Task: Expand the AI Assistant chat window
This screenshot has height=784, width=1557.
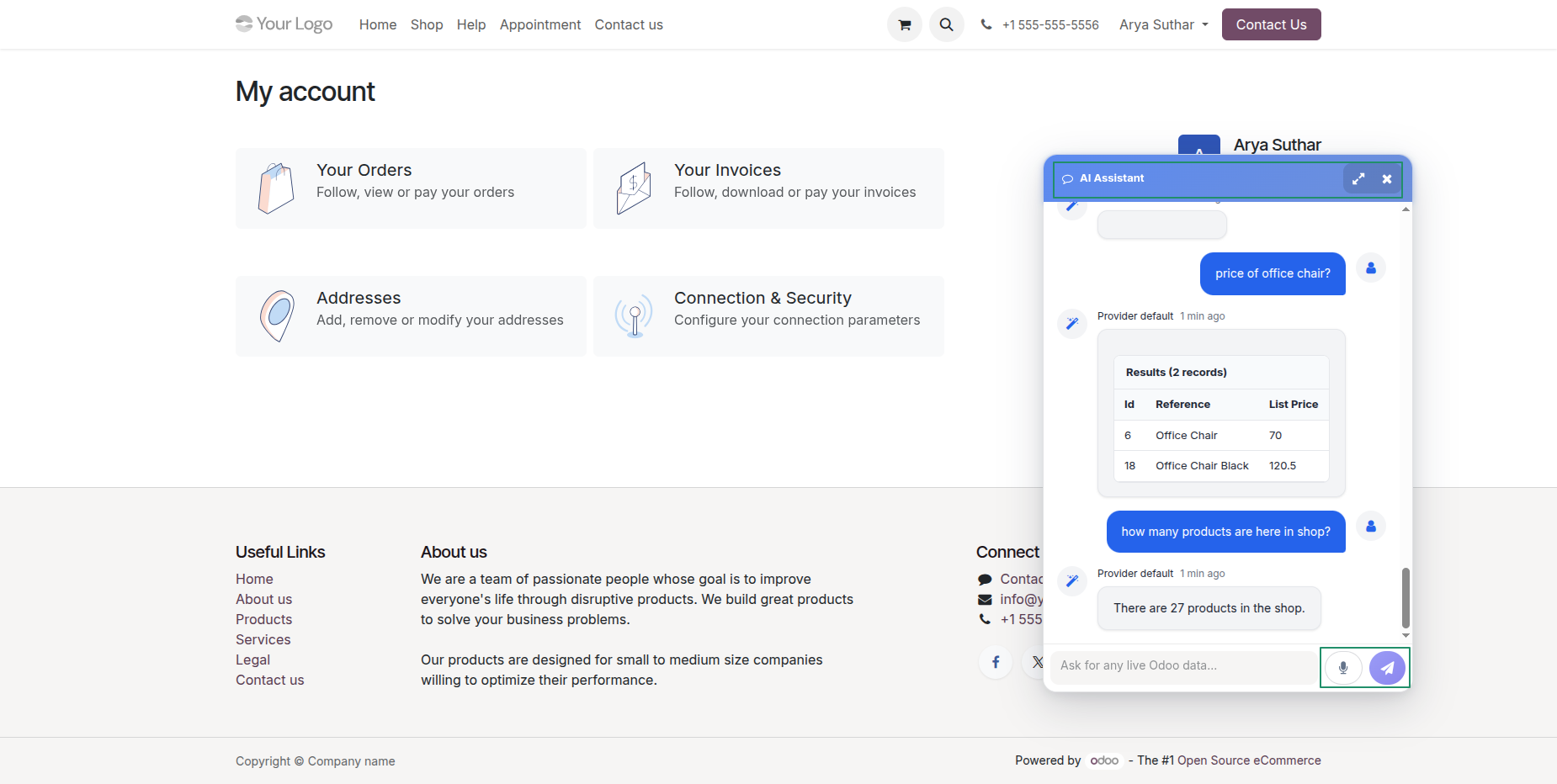Action: (1358, 178)
